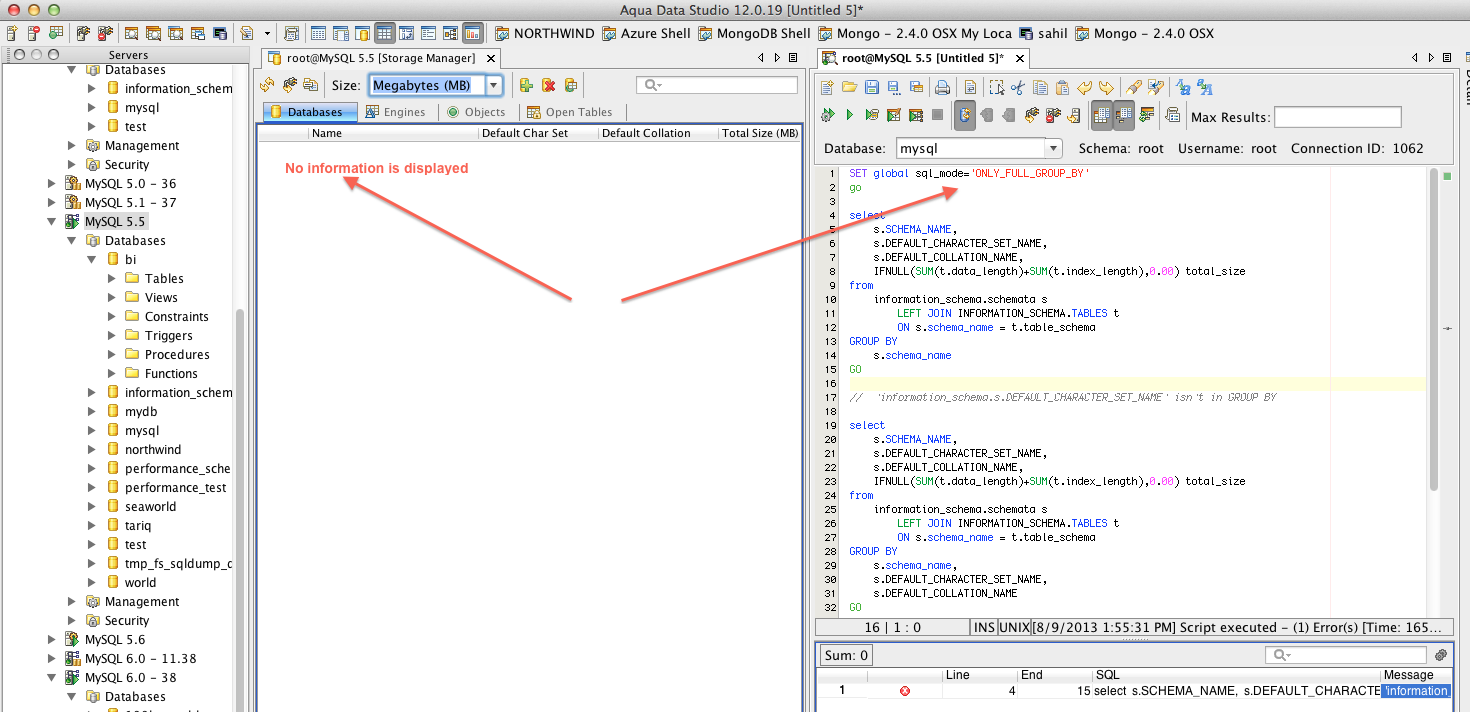The height and width of the screenshot is (712, 1470).
Task: Click the undo arrow icon
Action: coord(1084,87)
